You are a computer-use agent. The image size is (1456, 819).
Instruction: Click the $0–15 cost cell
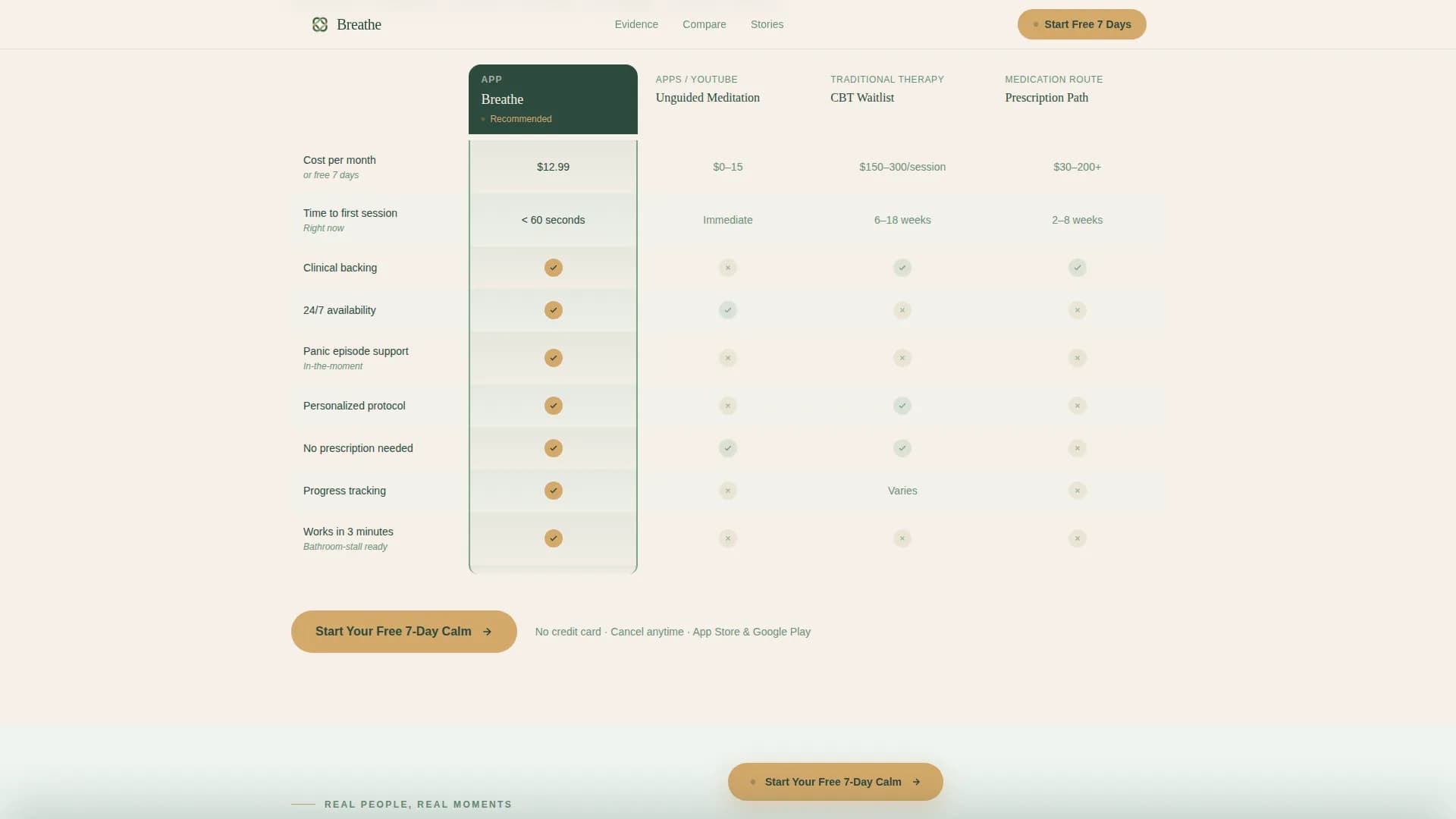(727, 167)
